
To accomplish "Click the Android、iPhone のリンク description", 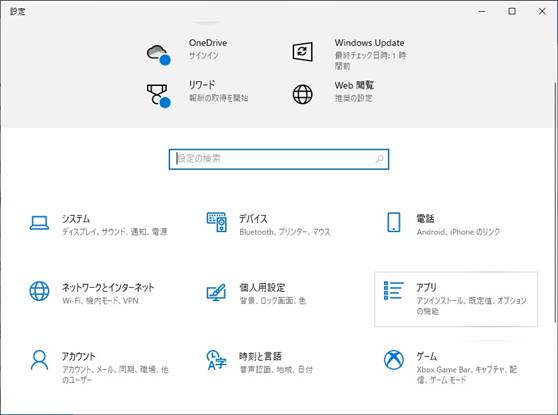I will [x=458, y=232].
